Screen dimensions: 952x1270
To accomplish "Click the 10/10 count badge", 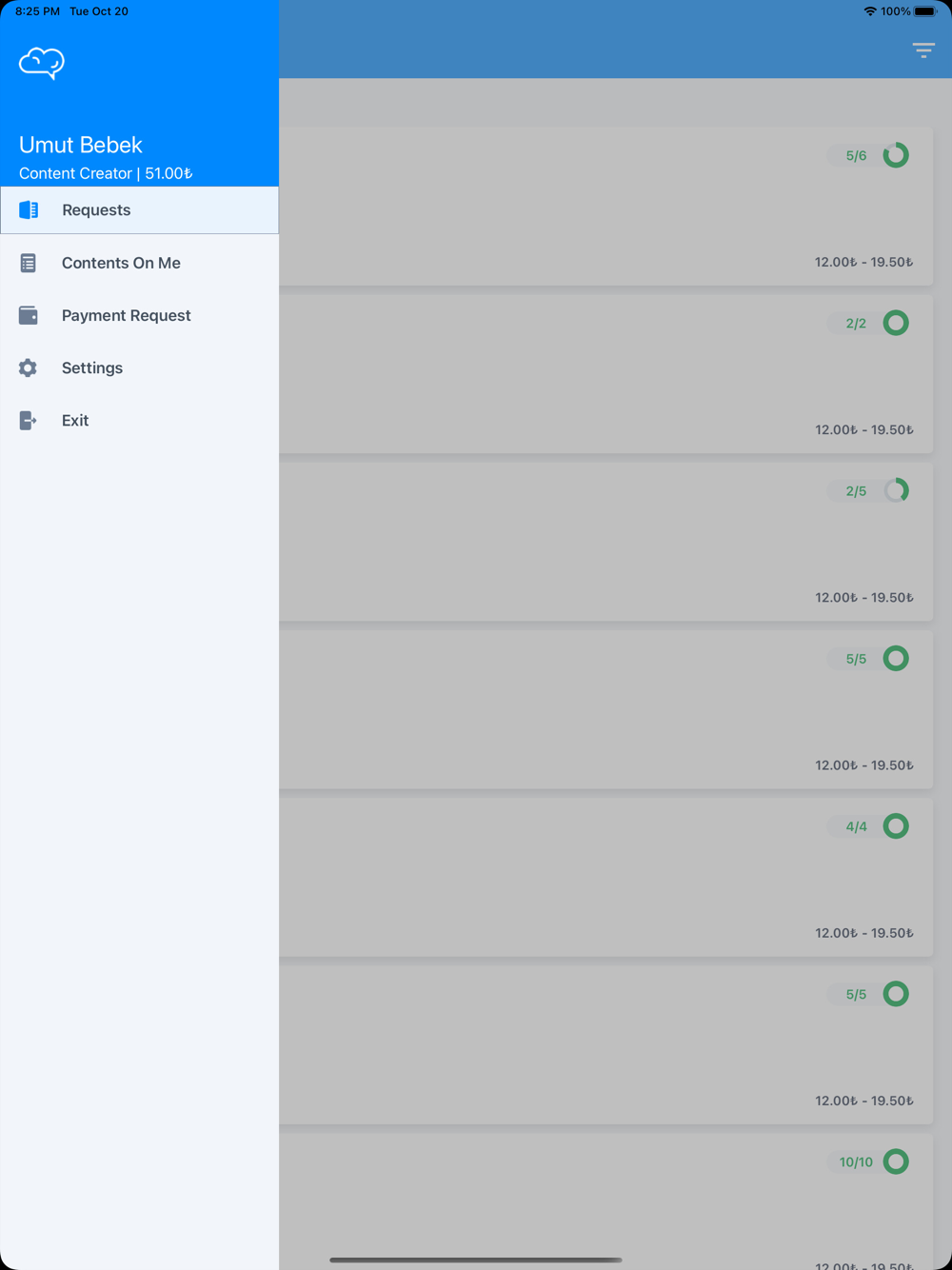I will tap(856, 1161).
